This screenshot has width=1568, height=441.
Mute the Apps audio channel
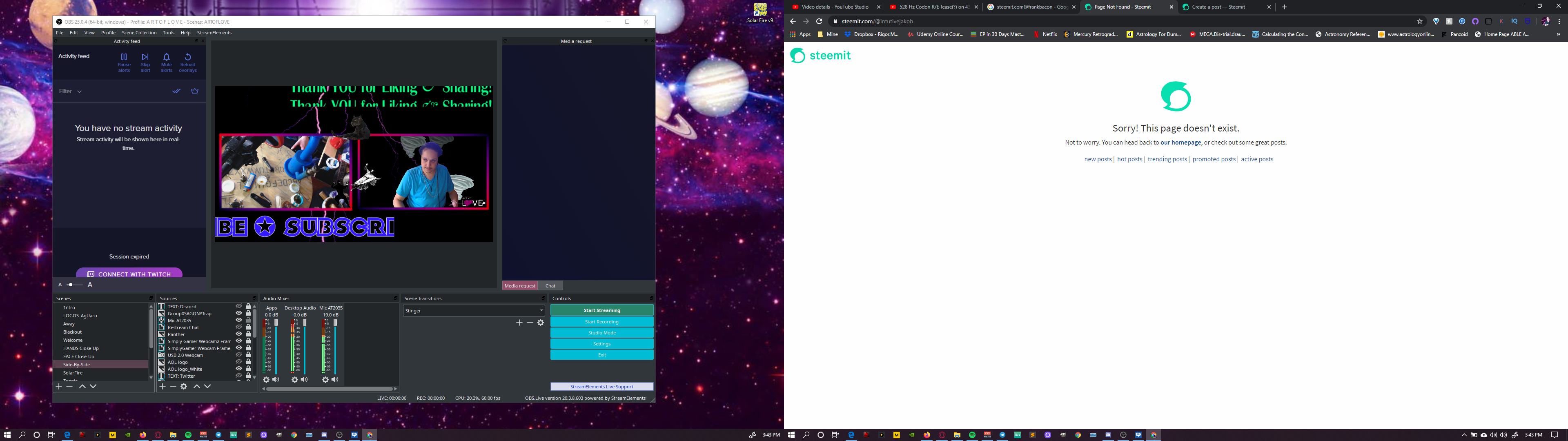276,379
